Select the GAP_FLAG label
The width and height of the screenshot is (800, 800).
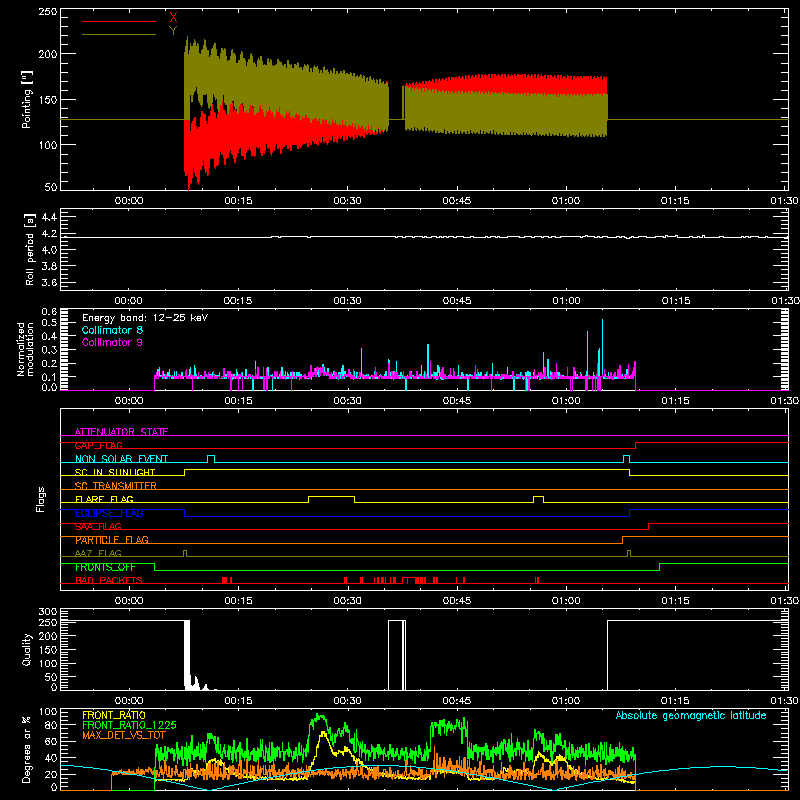(98, 445)
